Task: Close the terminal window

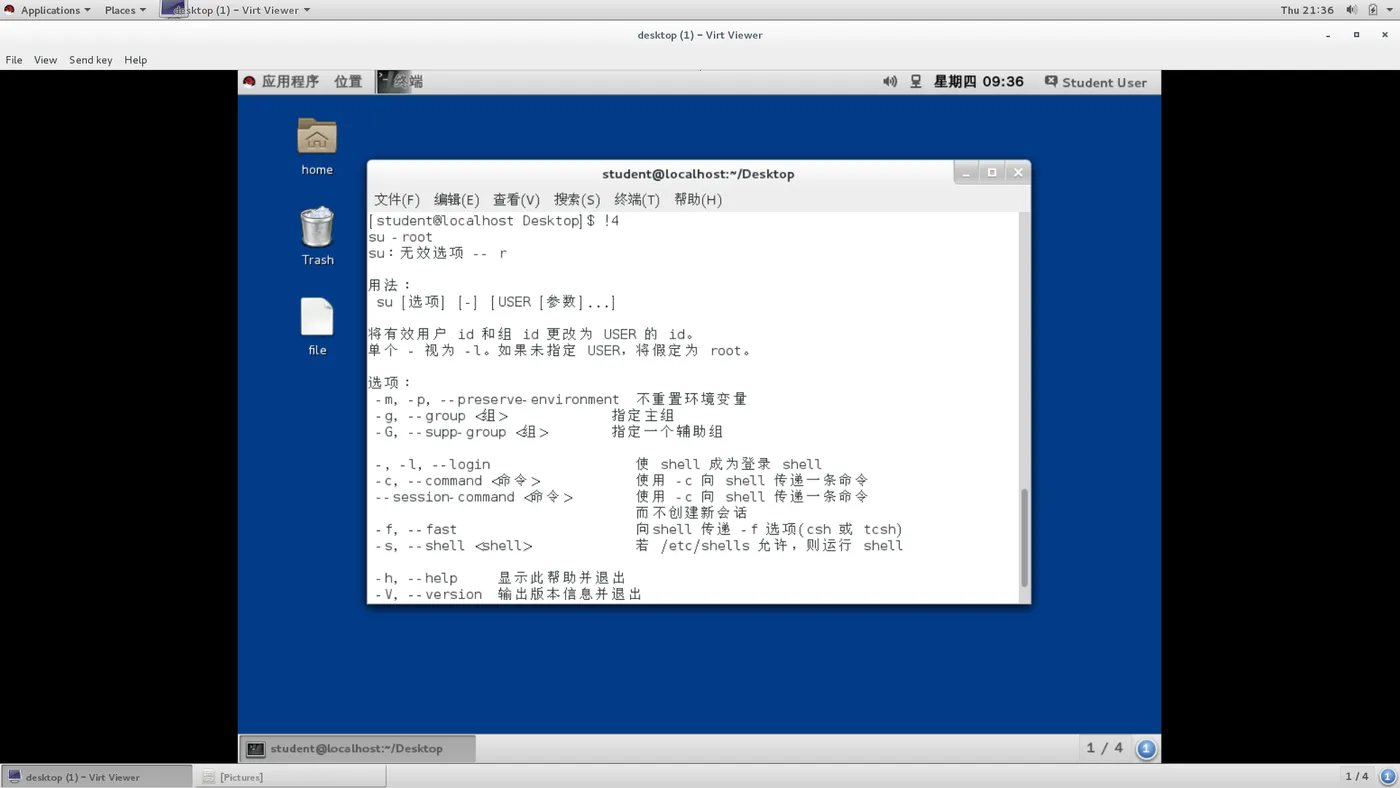Action: click(1018, 172)
